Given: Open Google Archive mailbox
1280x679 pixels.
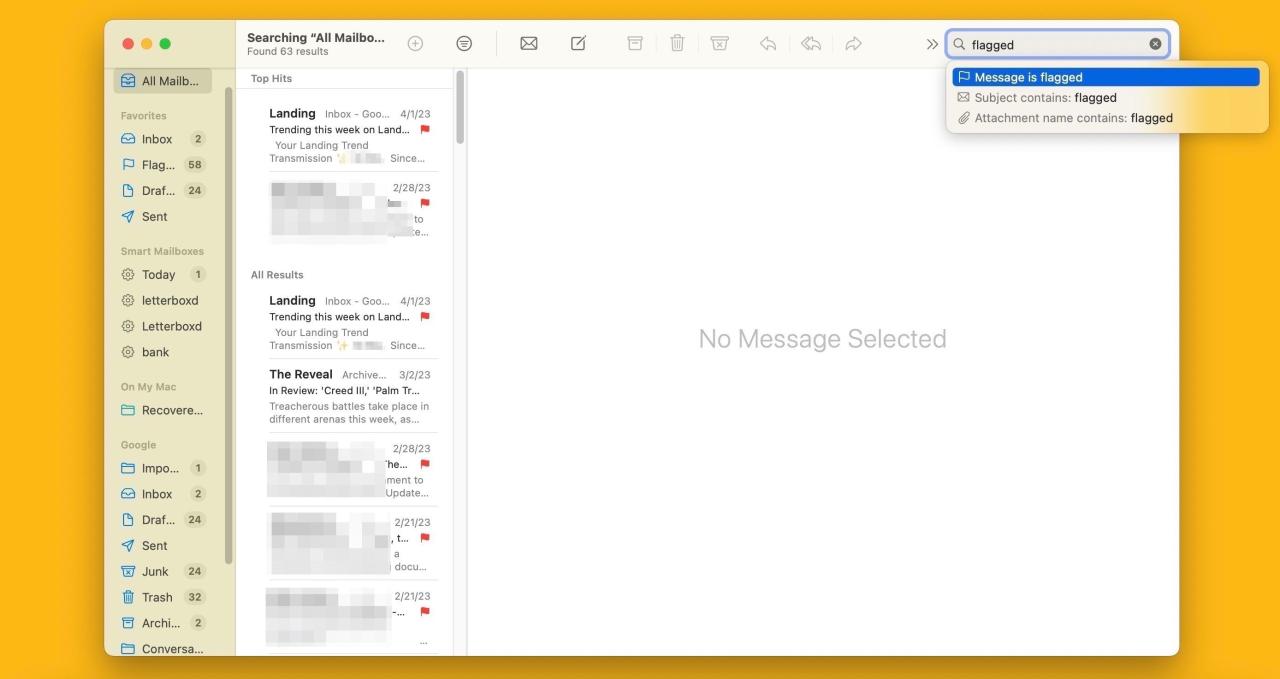Looking at the screenshot, I should point(162,624).
